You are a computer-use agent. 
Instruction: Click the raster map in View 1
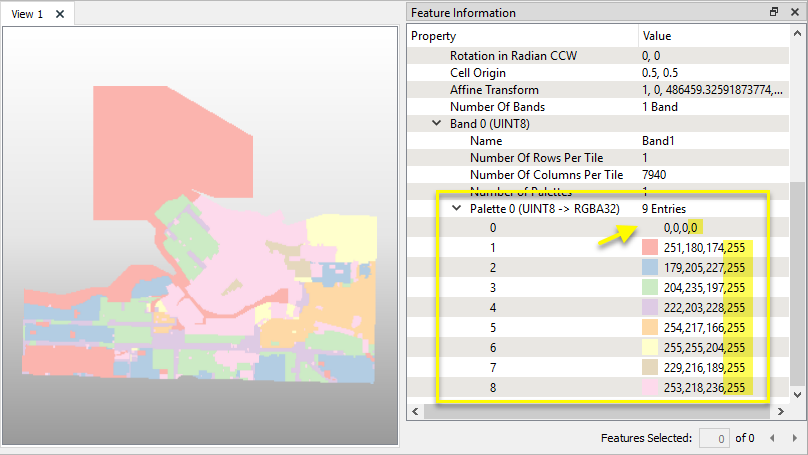[199, 234]
